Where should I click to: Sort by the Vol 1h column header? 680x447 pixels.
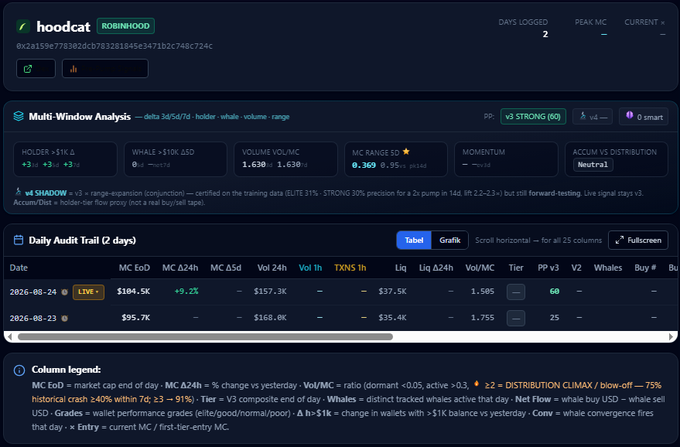pos(310,268)
